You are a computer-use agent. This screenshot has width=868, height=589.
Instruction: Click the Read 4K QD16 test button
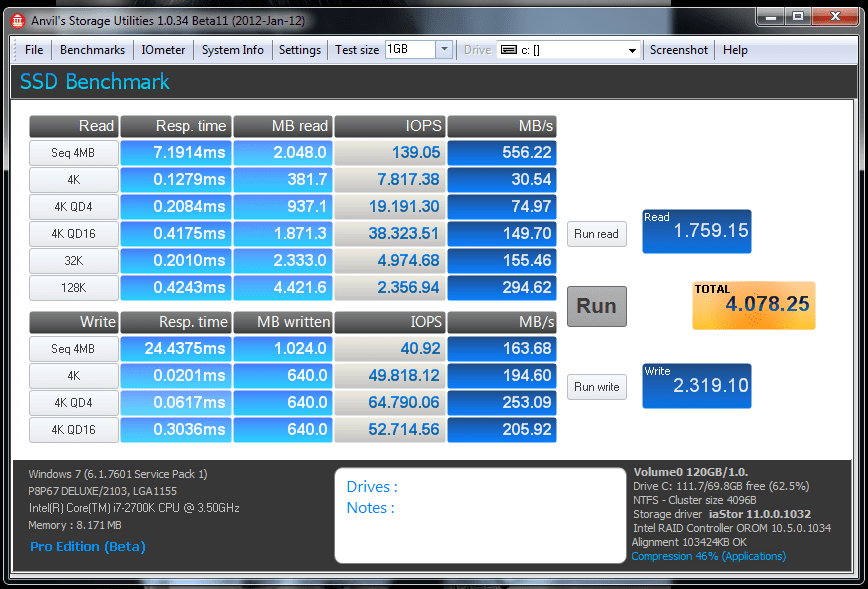74,234
